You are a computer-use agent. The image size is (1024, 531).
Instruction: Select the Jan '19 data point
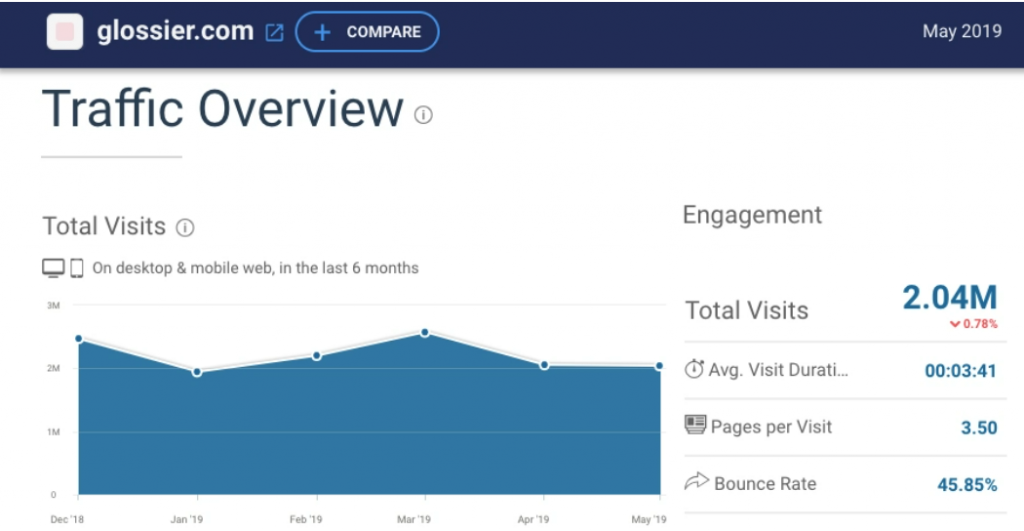(x=197, y=372)
